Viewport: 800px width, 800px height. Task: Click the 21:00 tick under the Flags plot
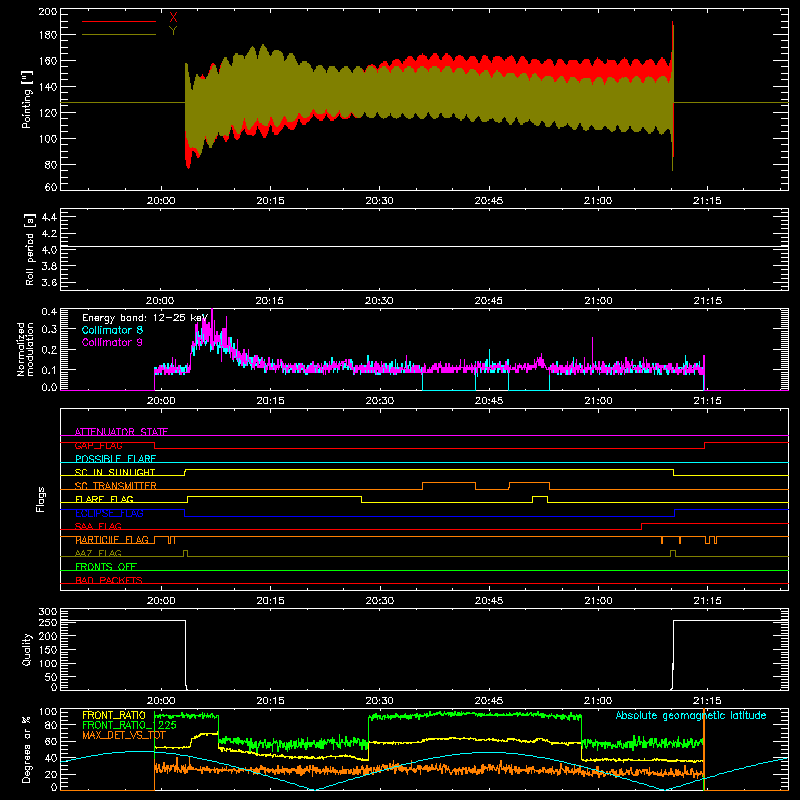[x=598, y=601]
